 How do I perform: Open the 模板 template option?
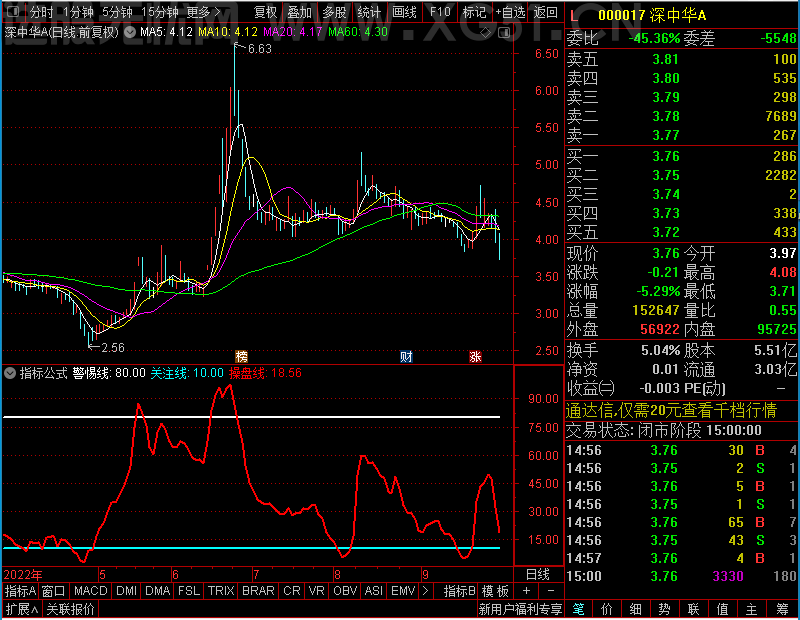pos(495,591)
